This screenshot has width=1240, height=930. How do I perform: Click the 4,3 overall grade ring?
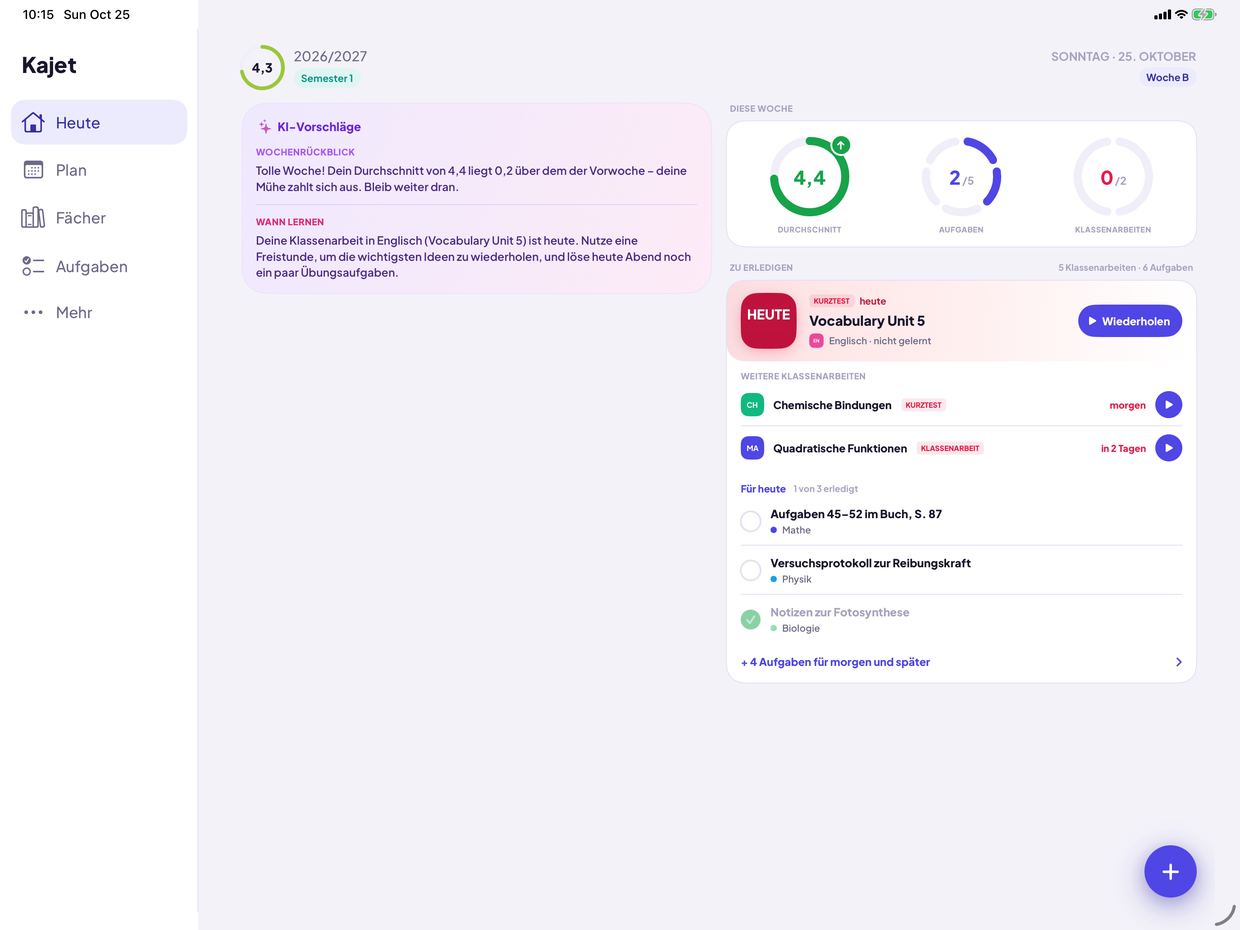tap(262, 68)
